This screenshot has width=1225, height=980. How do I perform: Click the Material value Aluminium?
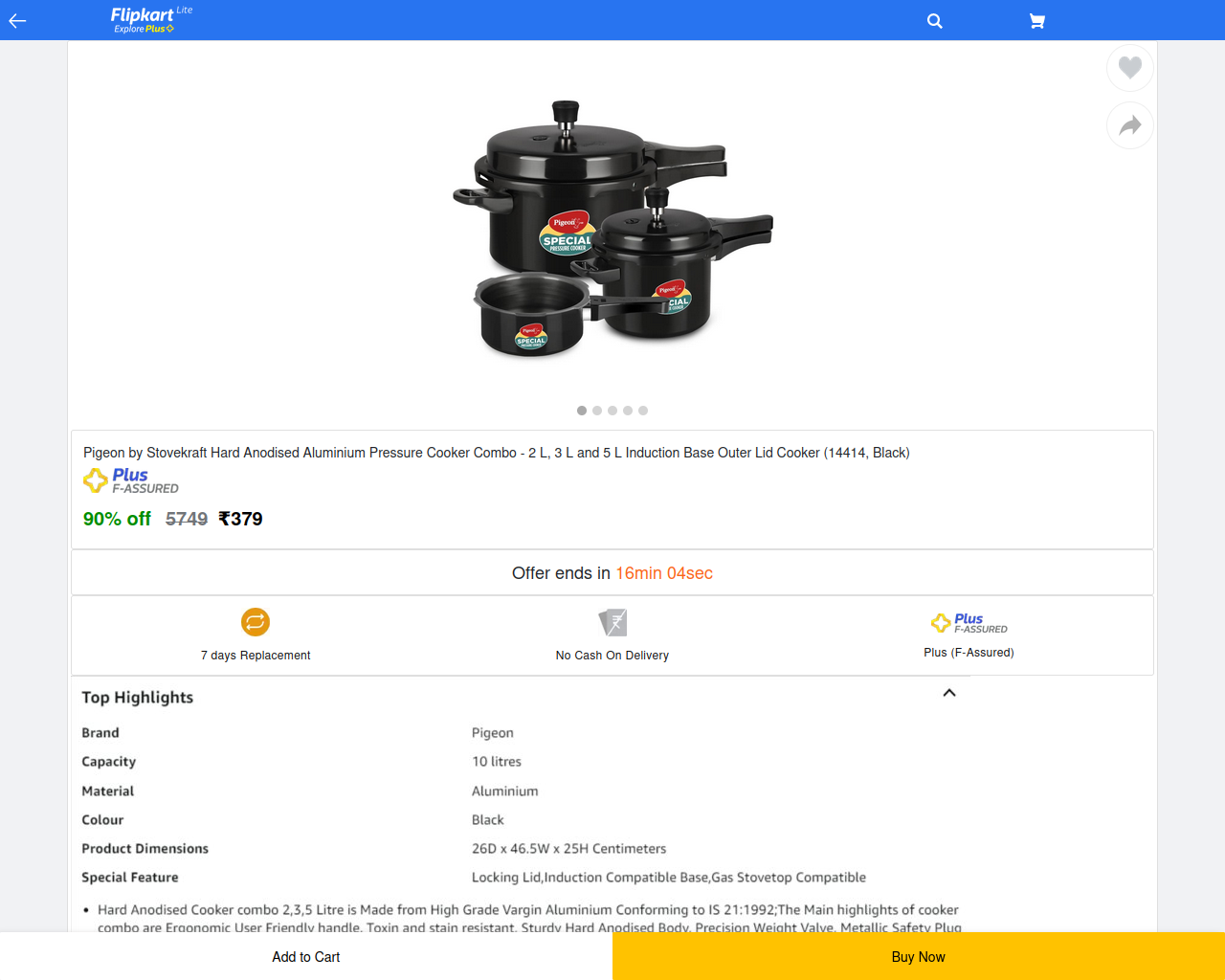tap(505, 791)
